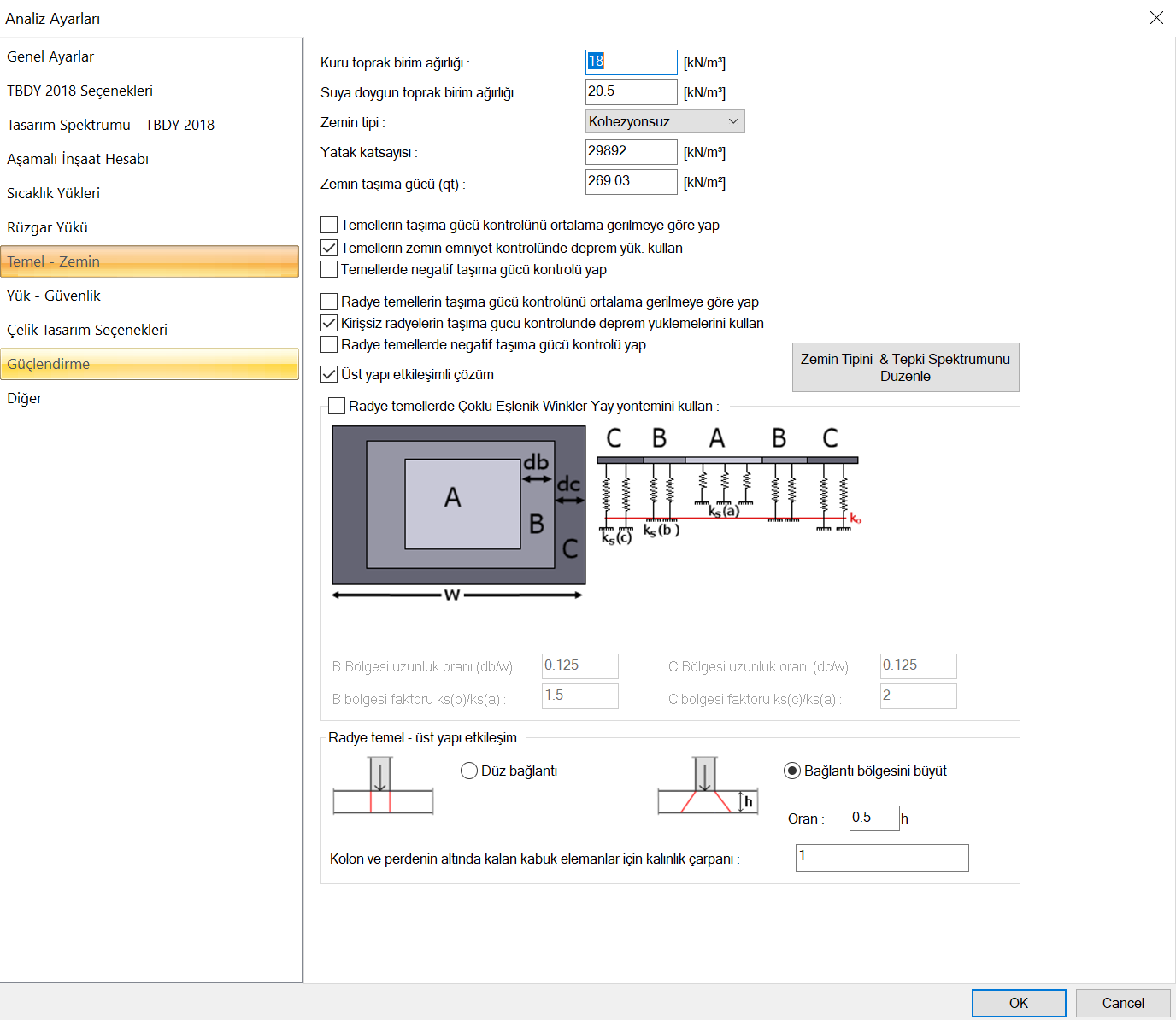This screenshot has height=1020, width=1176.
Task: Click Suya doygun toprak birim ağırlığı field
Action: tap(631, 92)
